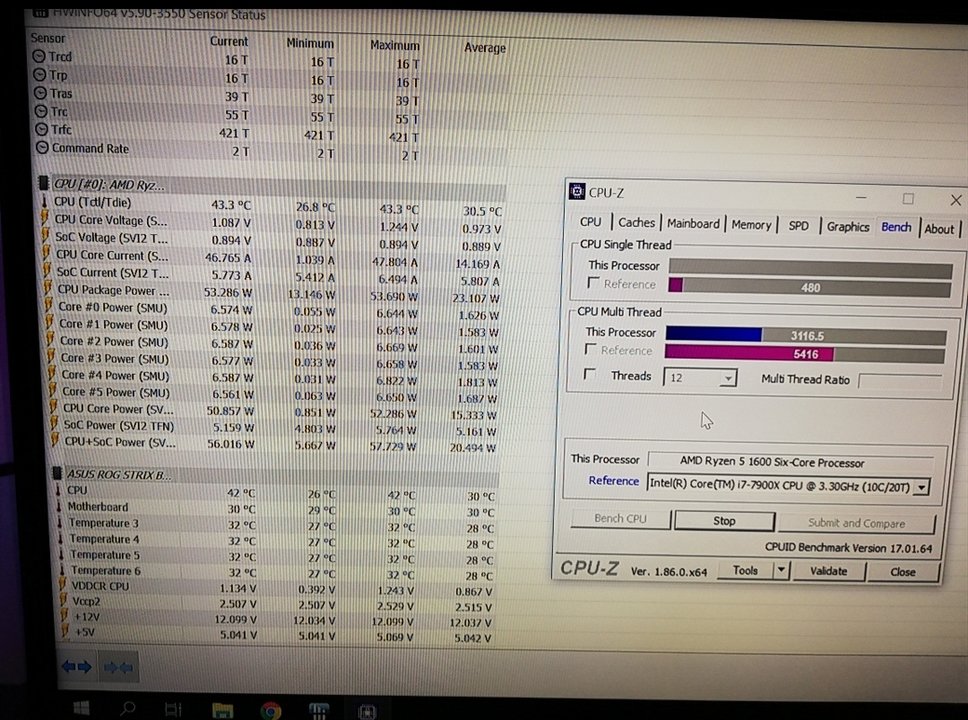Click the lightning icon beside +12V
The height and width of the screenshot is (720, 968).
point(64,616)
